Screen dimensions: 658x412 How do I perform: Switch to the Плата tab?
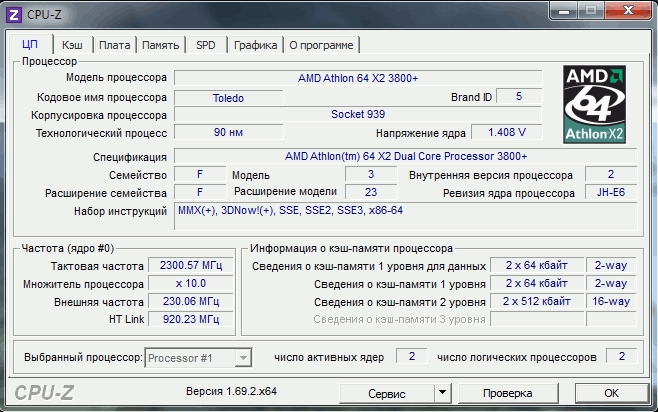pyautogui.click(x=115, y=45)
